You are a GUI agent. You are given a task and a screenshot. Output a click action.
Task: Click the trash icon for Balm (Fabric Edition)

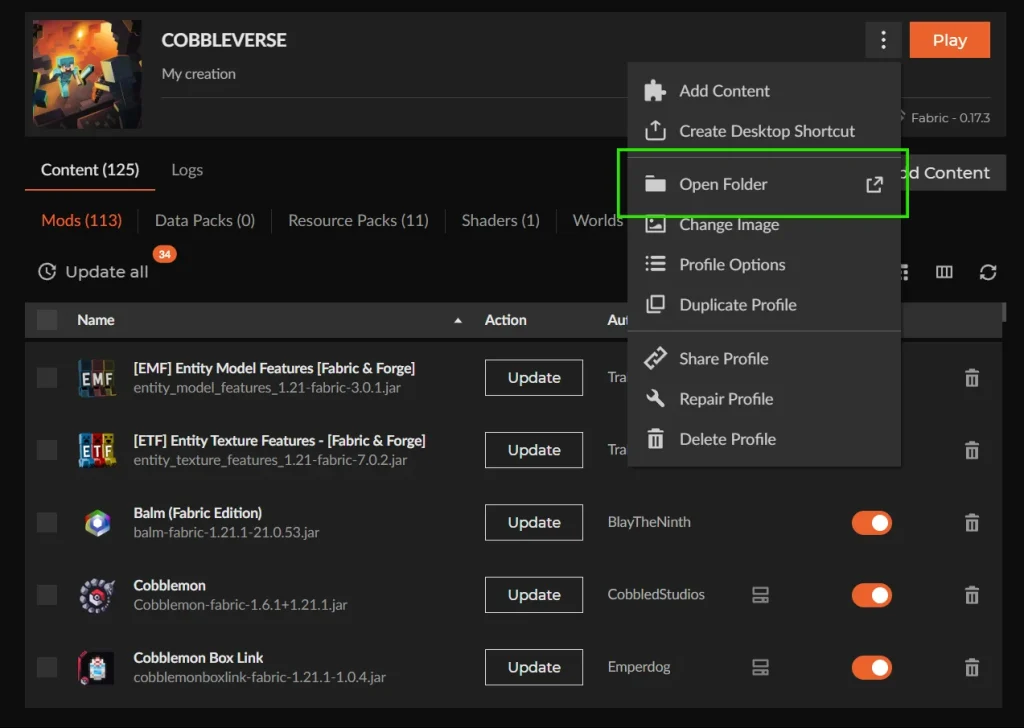(x=971, y=523)
